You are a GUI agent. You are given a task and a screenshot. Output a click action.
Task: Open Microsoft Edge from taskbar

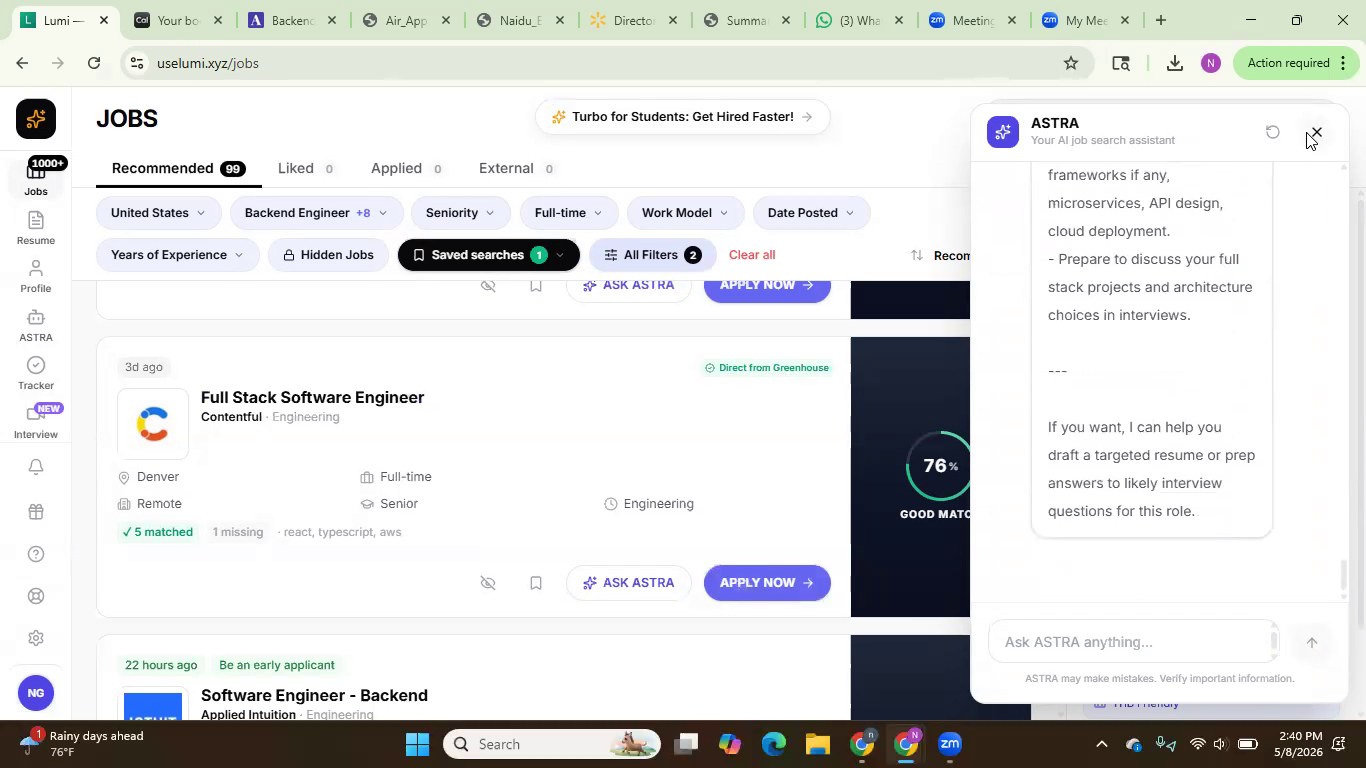pos(774,744)
